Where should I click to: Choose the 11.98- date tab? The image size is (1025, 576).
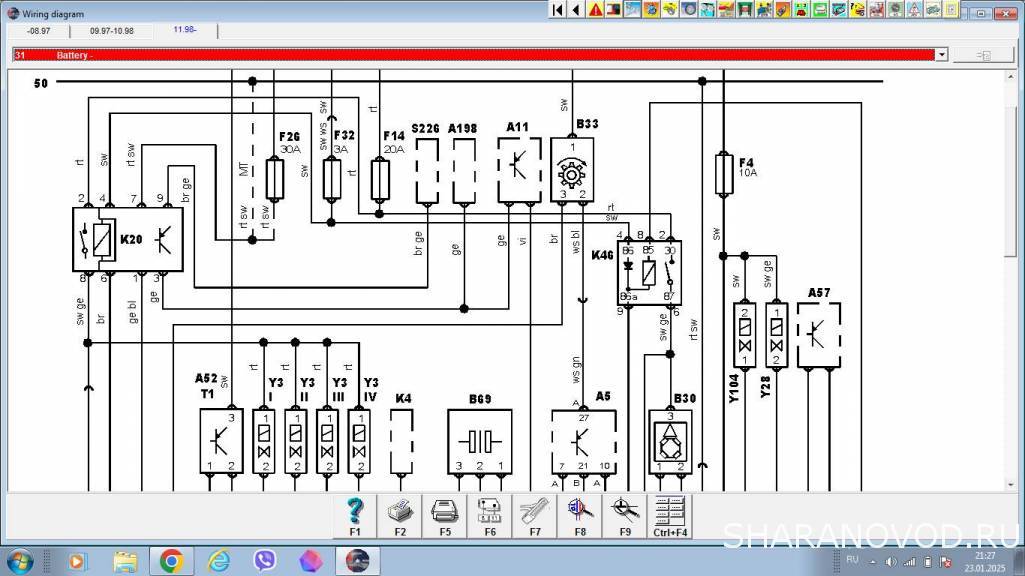(x=185, y=30)
